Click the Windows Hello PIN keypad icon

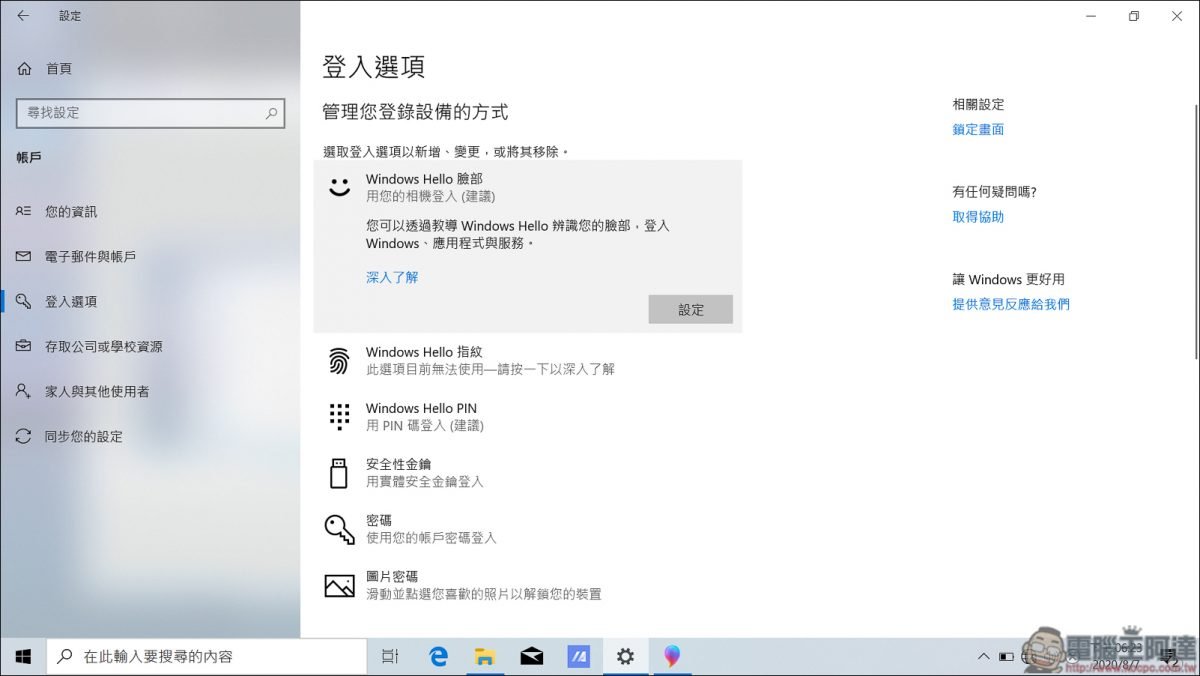(x=339, y=416)
